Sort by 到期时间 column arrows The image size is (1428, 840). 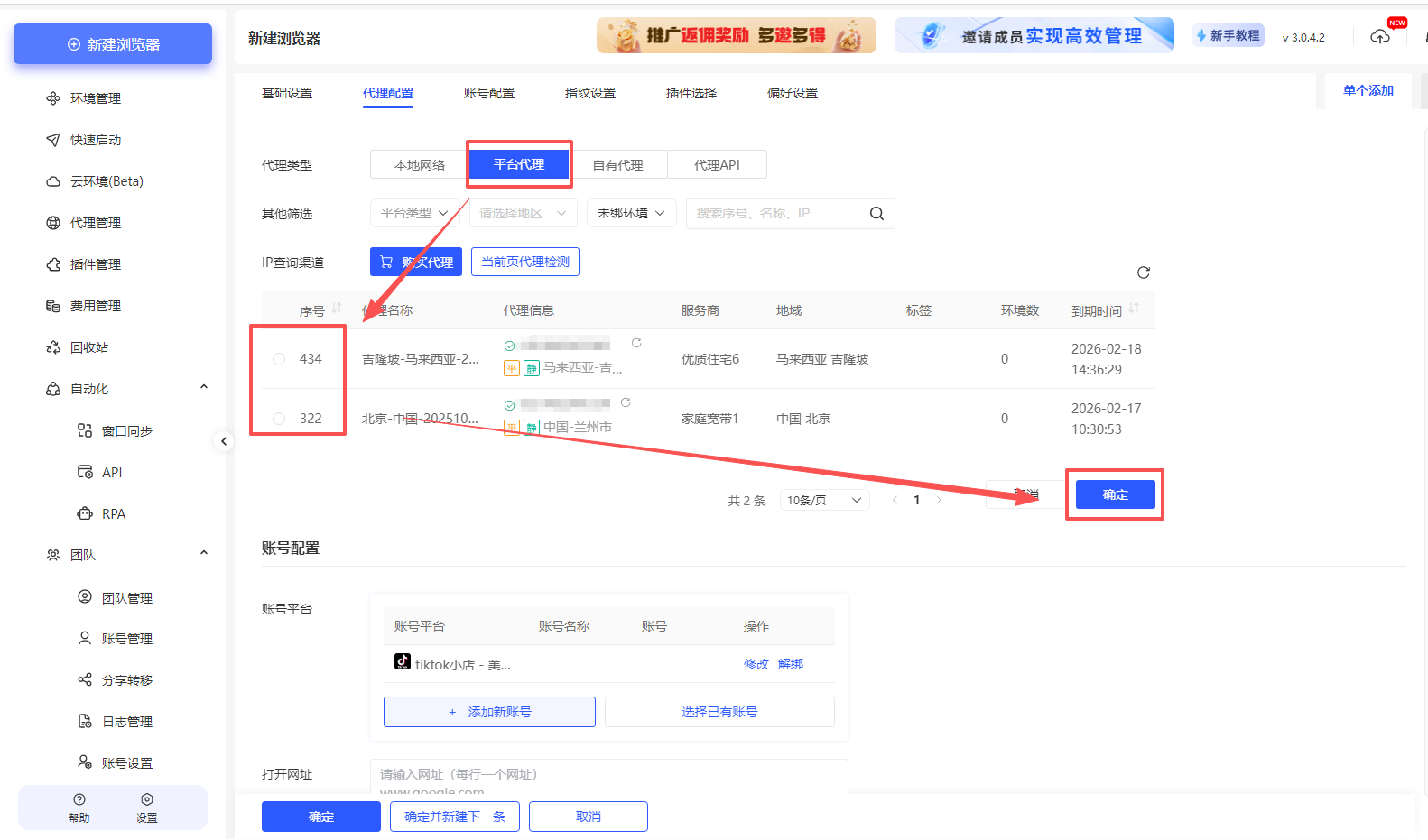pyautogui.click(x=1134, y=308)
